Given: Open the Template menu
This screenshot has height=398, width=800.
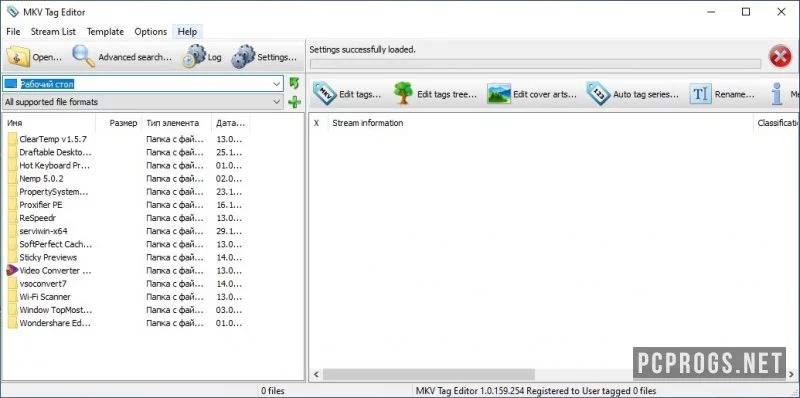Looking at the screenshot, I should pos(105,32).
